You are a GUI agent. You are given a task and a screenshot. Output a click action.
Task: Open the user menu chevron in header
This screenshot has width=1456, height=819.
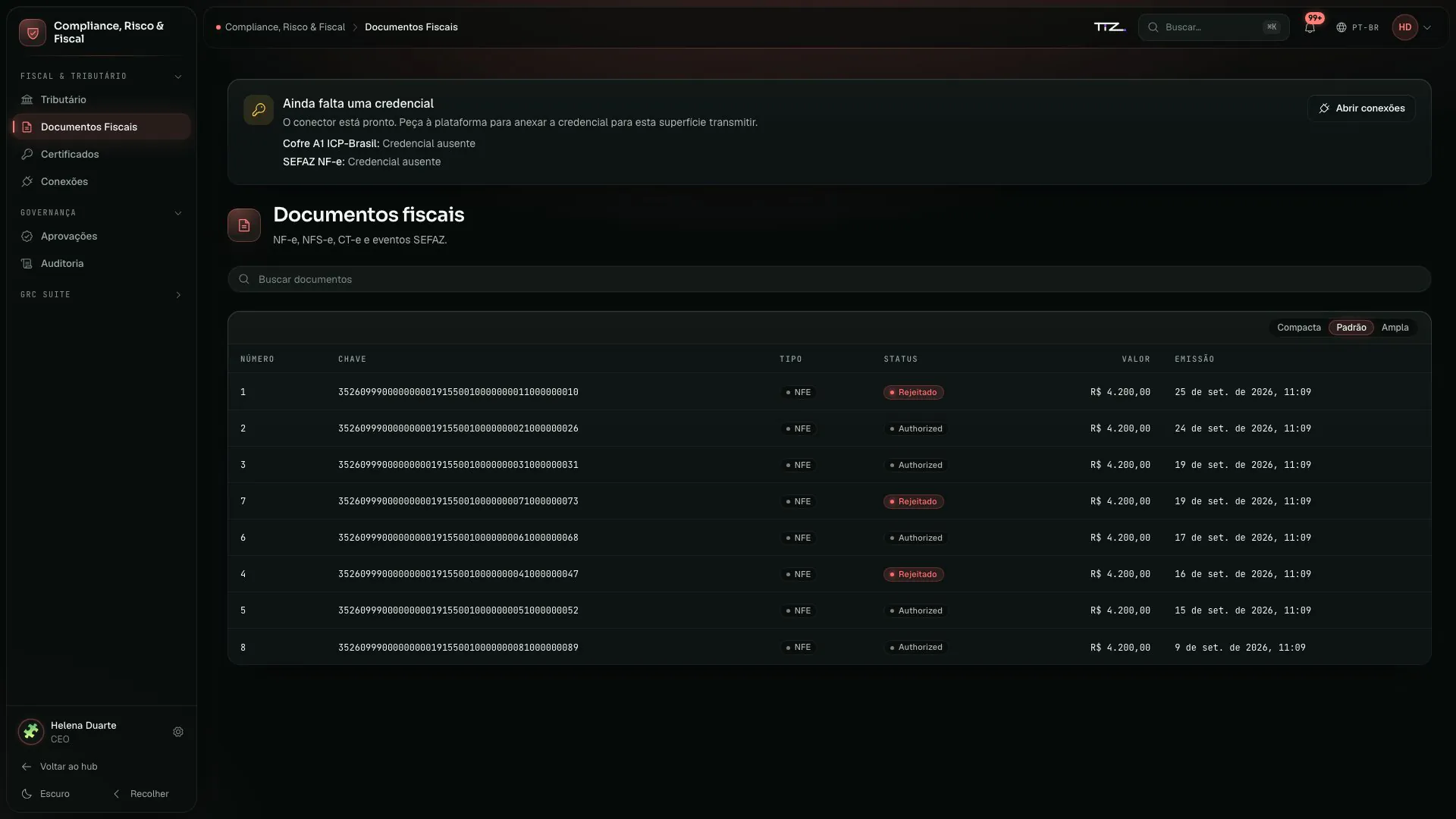point(1427,27)
